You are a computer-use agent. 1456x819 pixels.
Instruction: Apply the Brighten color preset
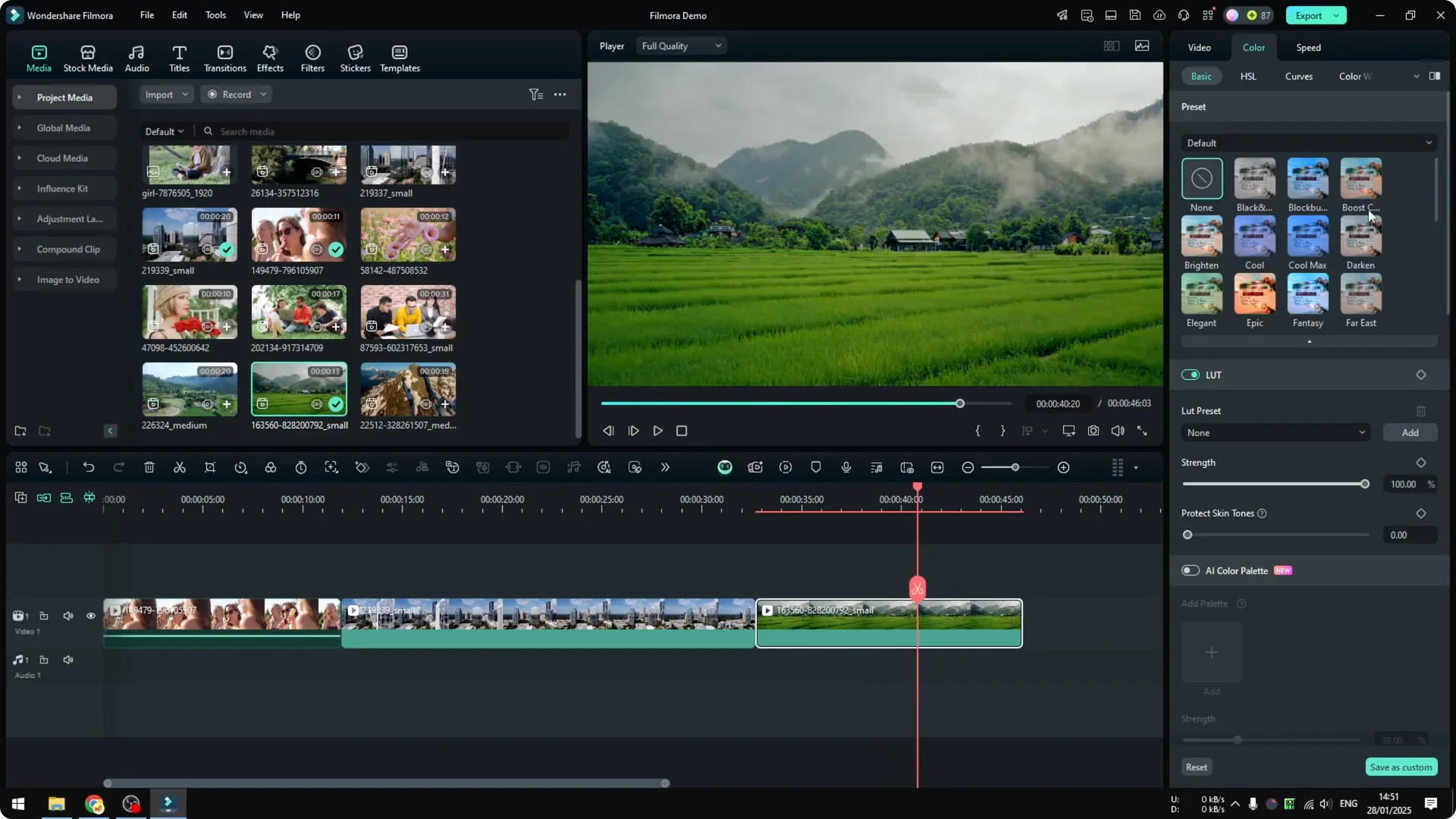(1201, 239)
